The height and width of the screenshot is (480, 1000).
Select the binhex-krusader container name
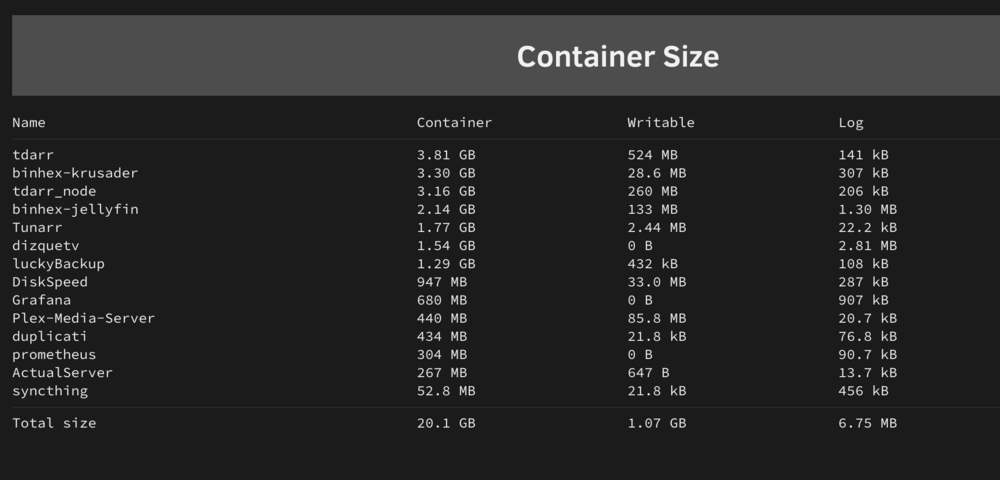75,173
